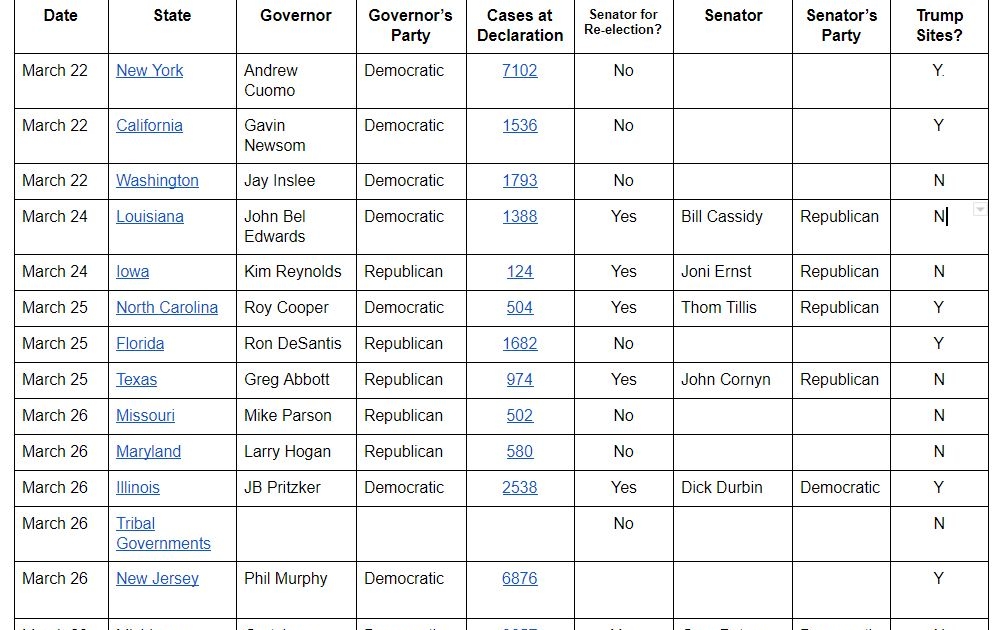Open the New Jersey link
This screenshot has height=630, width=998.
[157, 579]
